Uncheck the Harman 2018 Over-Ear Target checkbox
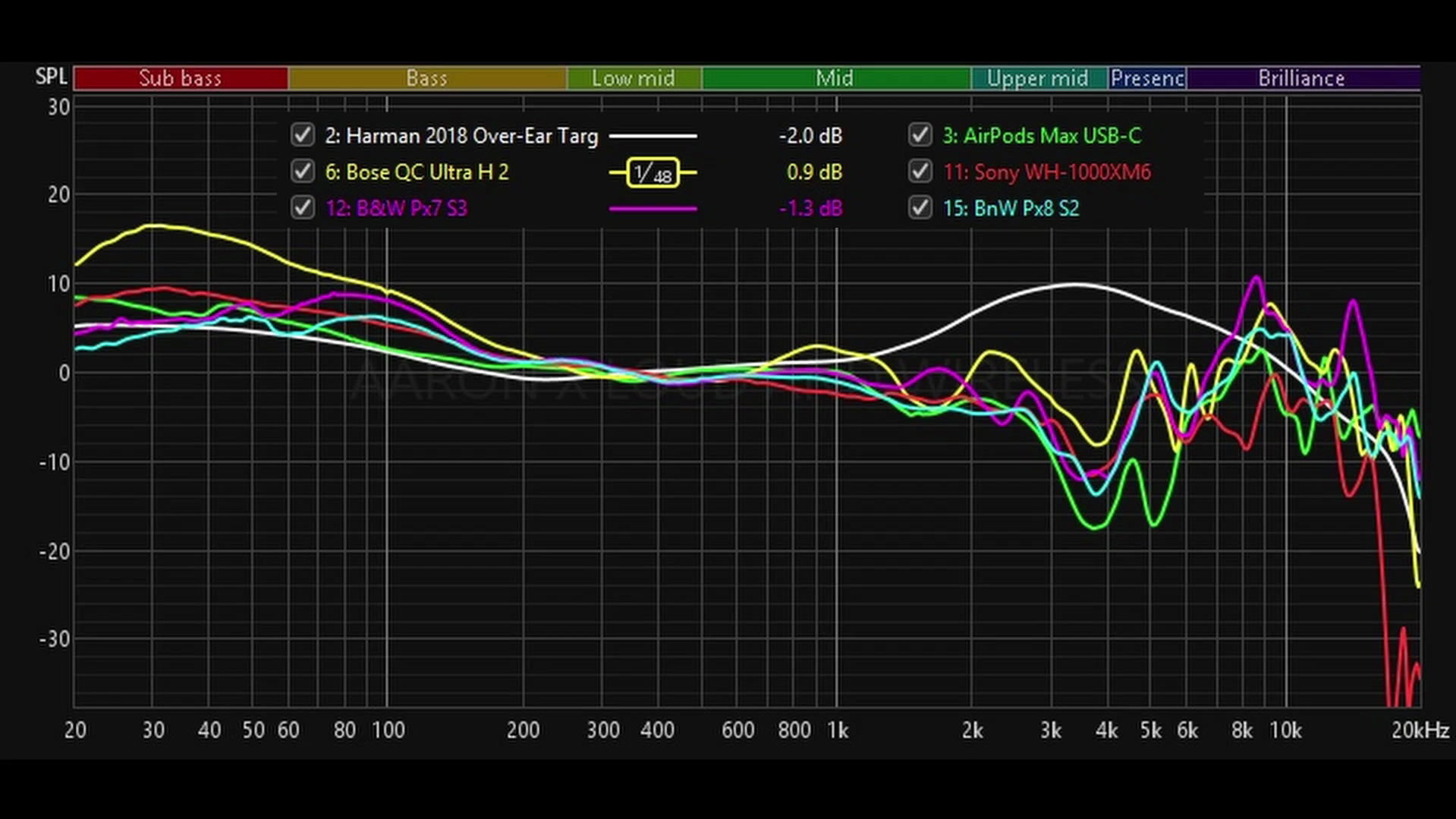The image size is (1456, 819). 302,135
